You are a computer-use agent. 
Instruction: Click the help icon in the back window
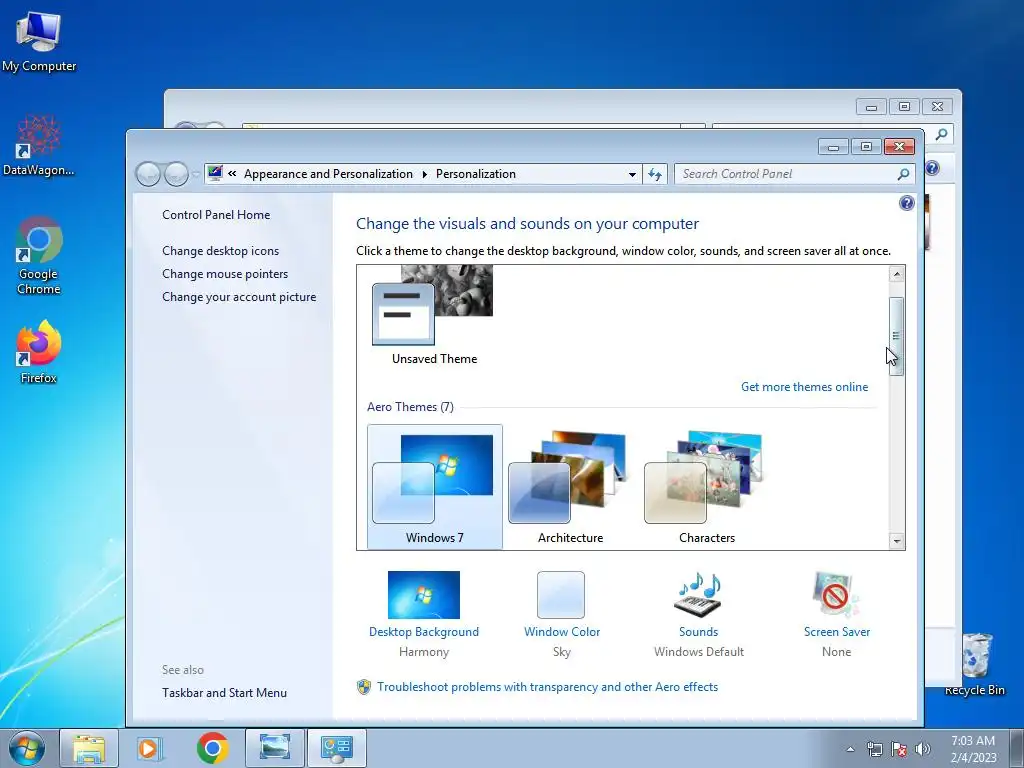point(932,168)
